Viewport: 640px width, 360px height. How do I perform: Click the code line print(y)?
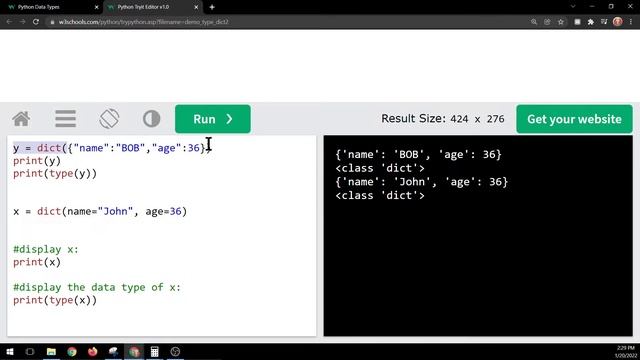[x=37, y=161]
